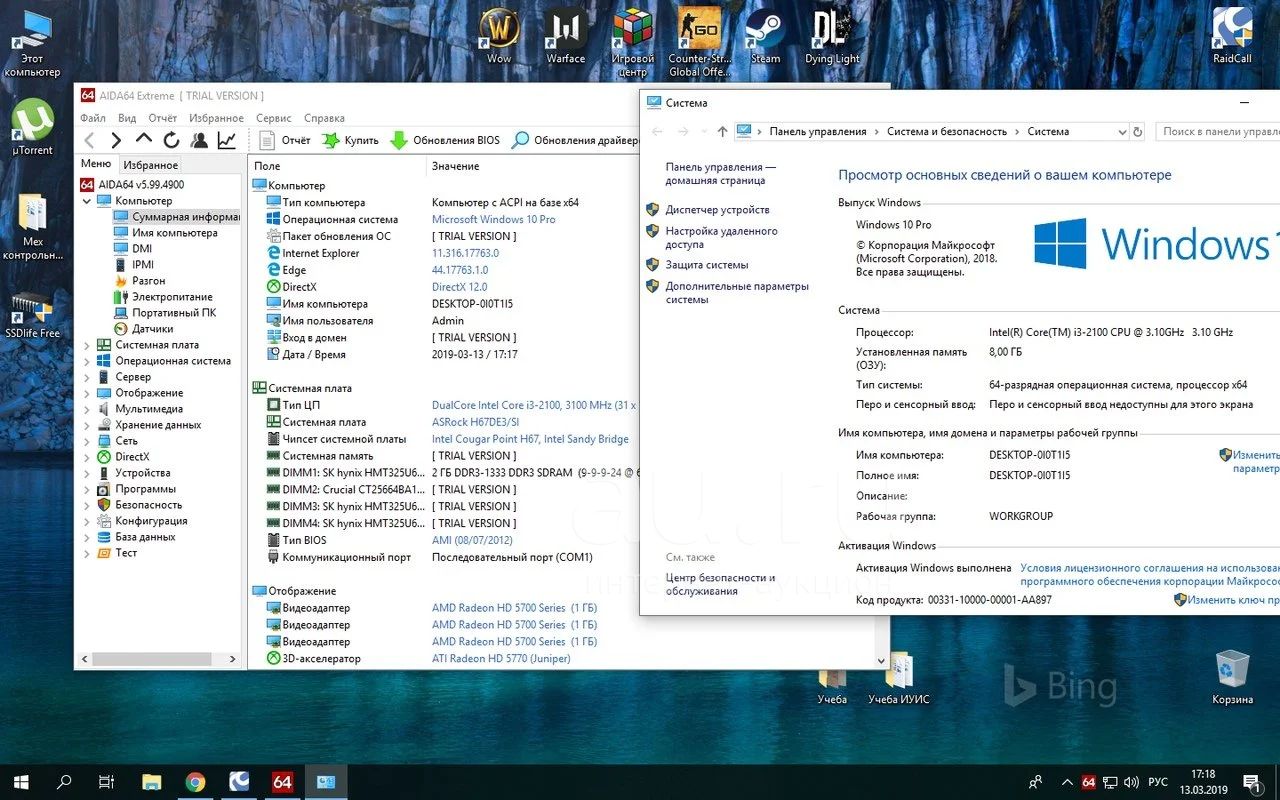Viewport: 1280px width, 800px height.
Task: Open Учеба ИУИС desktop folder
Action: pos(898,678)
